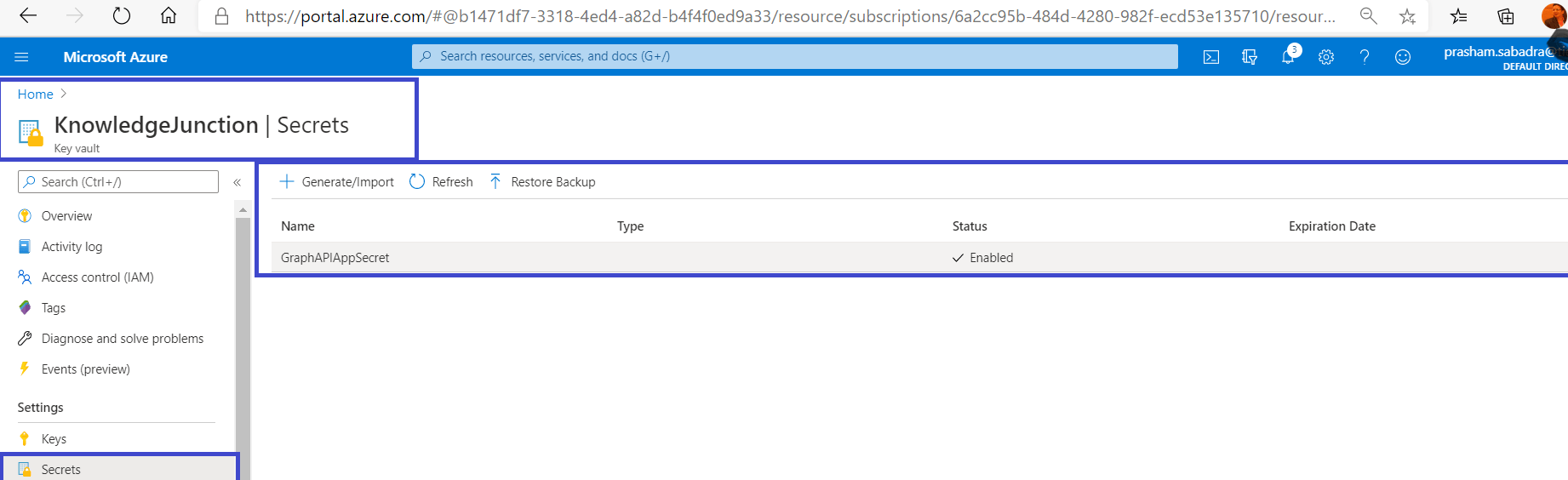Select the Secrets menu item
Screen dimensions: 1568x480
[x=119, y=469]
